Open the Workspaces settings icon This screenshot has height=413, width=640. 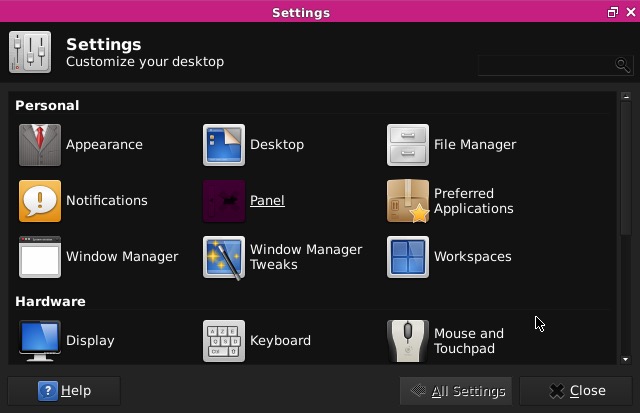tap(408, 257)
